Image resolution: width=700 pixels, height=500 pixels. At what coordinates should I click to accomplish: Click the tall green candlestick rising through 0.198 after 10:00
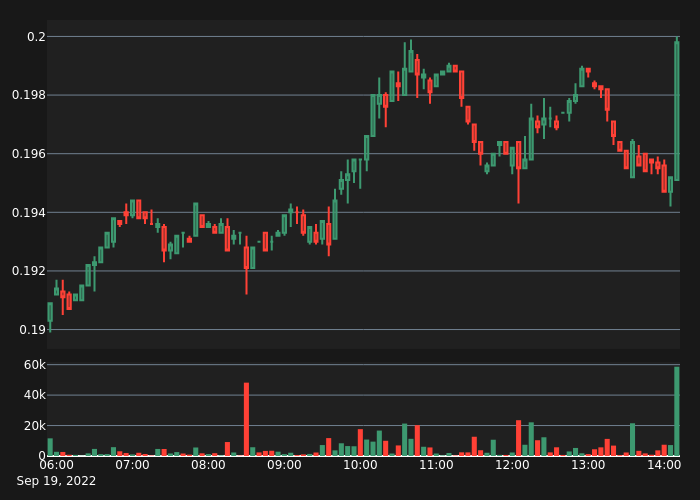coord(373,115)
